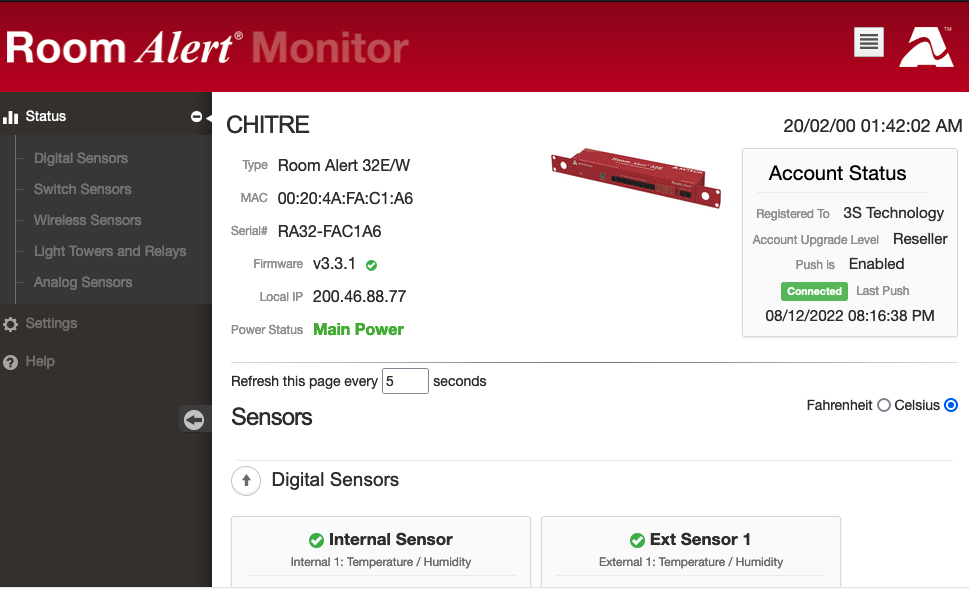
Task: Click the Ext Sensor 1 green check icon
Action: point(637,540)
